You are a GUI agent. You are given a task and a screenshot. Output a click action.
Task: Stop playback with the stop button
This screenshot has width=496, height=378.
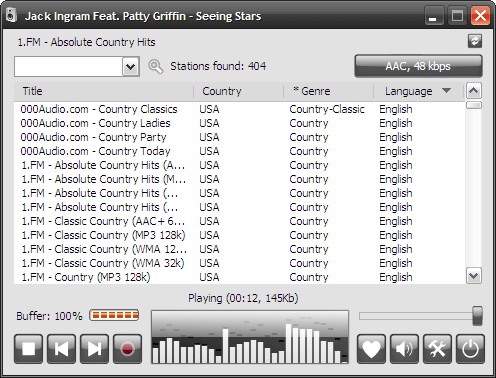tap(28, 349)
